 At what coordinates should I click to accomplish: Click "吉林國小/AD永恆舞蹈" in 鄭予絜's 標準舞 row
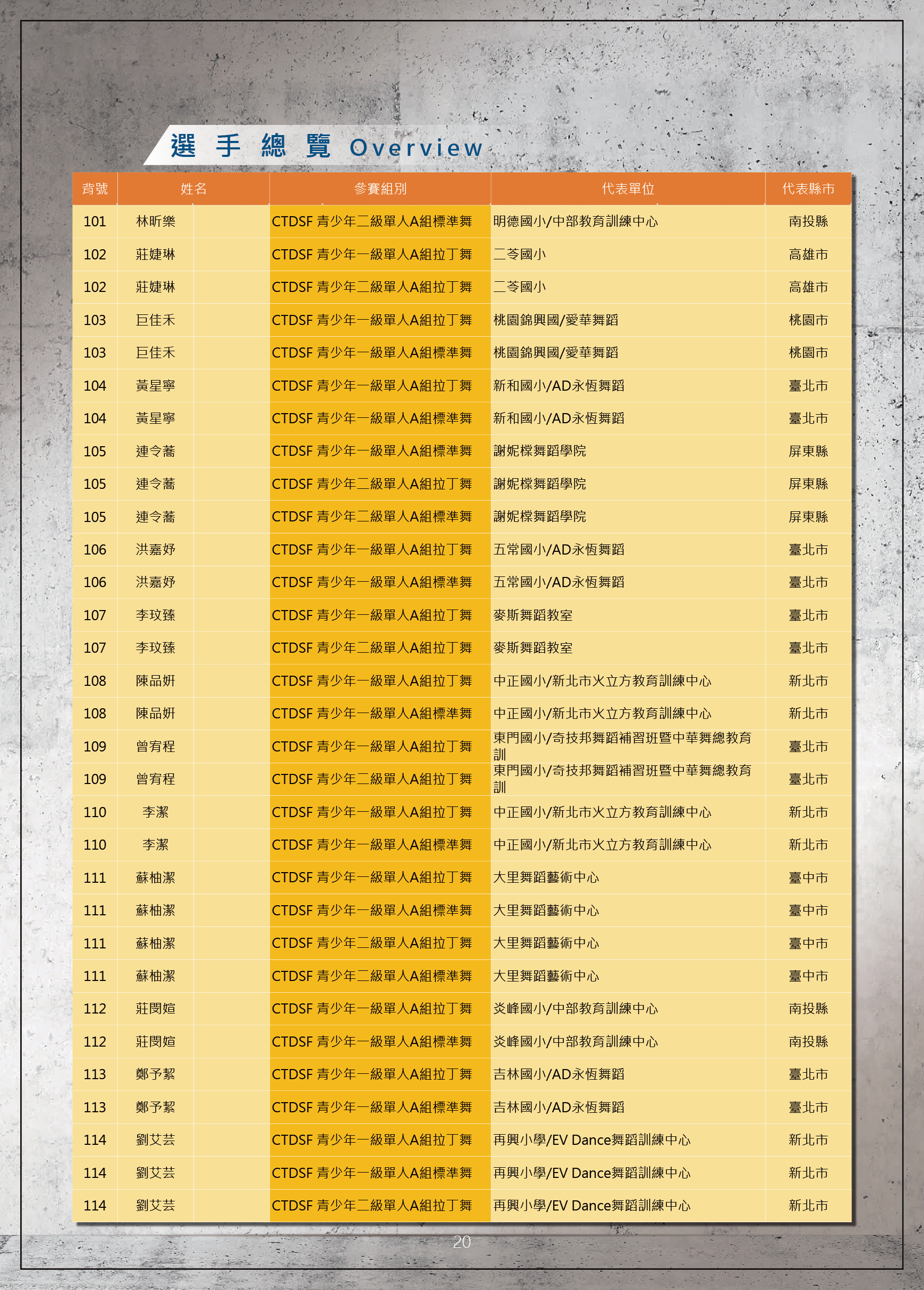click(x=559, y=1107)
